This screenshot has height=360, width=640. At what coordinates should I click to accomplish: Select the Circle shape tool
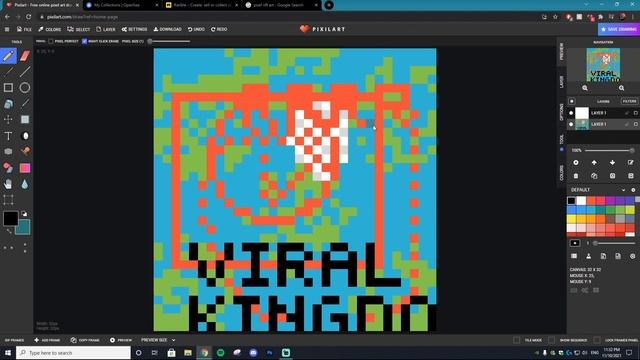[25, 88]
